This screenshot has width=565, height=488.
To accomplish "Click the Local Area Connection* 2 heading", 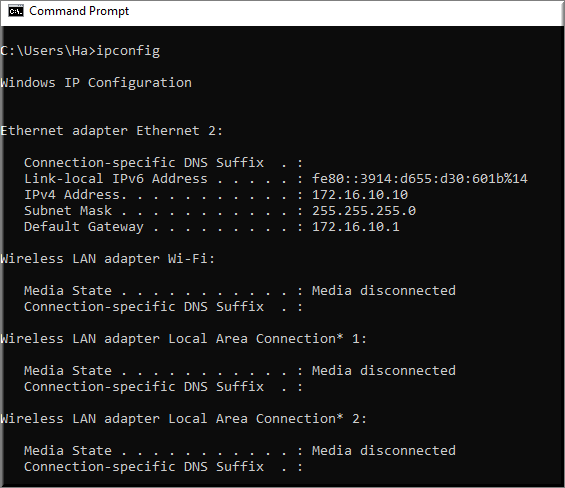I will (x=183, y=419).
